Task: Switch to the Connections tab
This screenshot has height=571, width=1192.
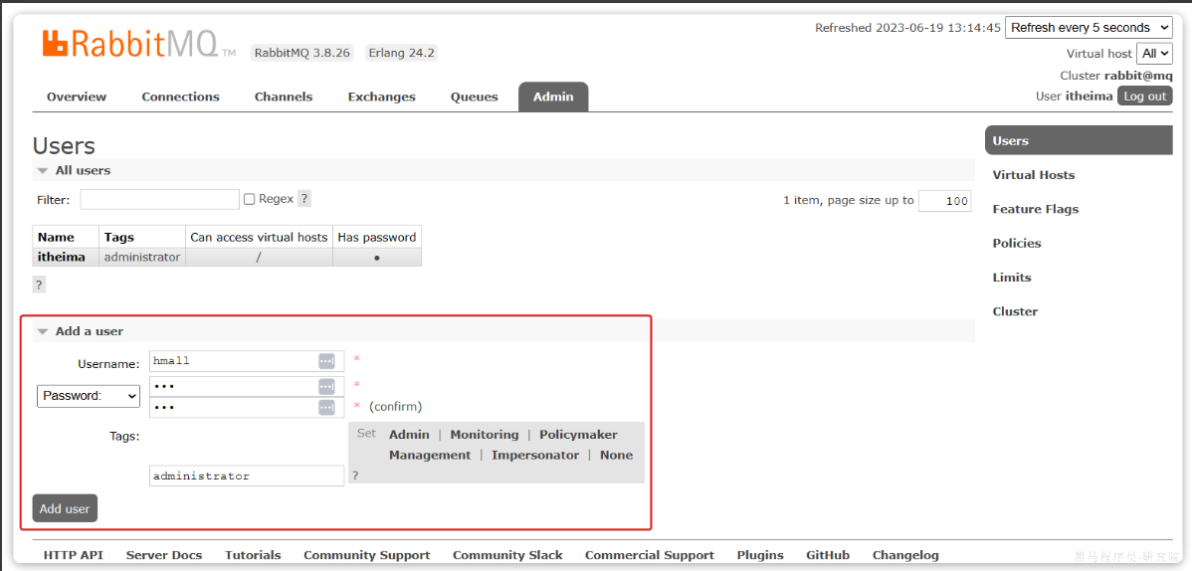Action: pyautogui.click(x=180, y=97)
